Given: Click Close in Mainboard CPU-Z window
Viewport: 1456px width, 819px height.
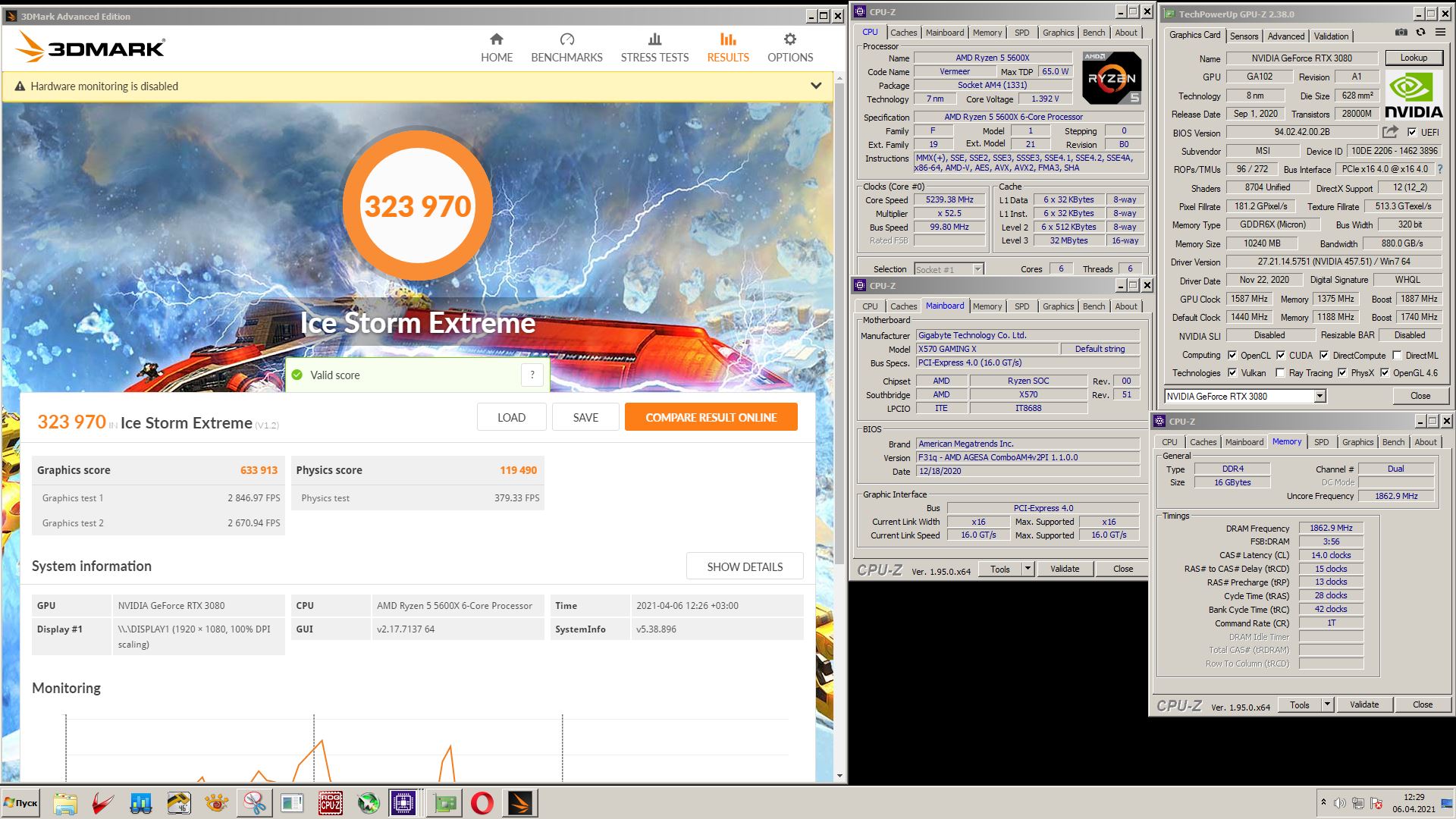Looking at the screenshot, I should [1122, 569].
